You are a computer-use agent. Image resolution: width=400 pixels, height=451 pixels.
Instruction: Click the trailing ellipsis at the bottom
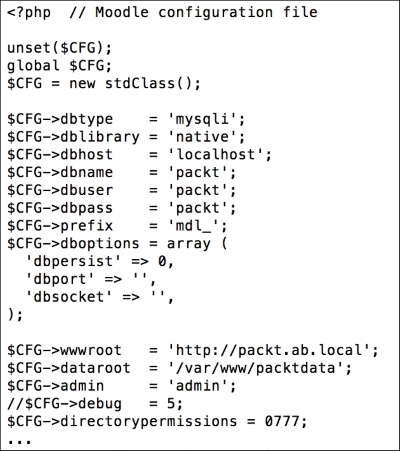click(x=19, y=442)
